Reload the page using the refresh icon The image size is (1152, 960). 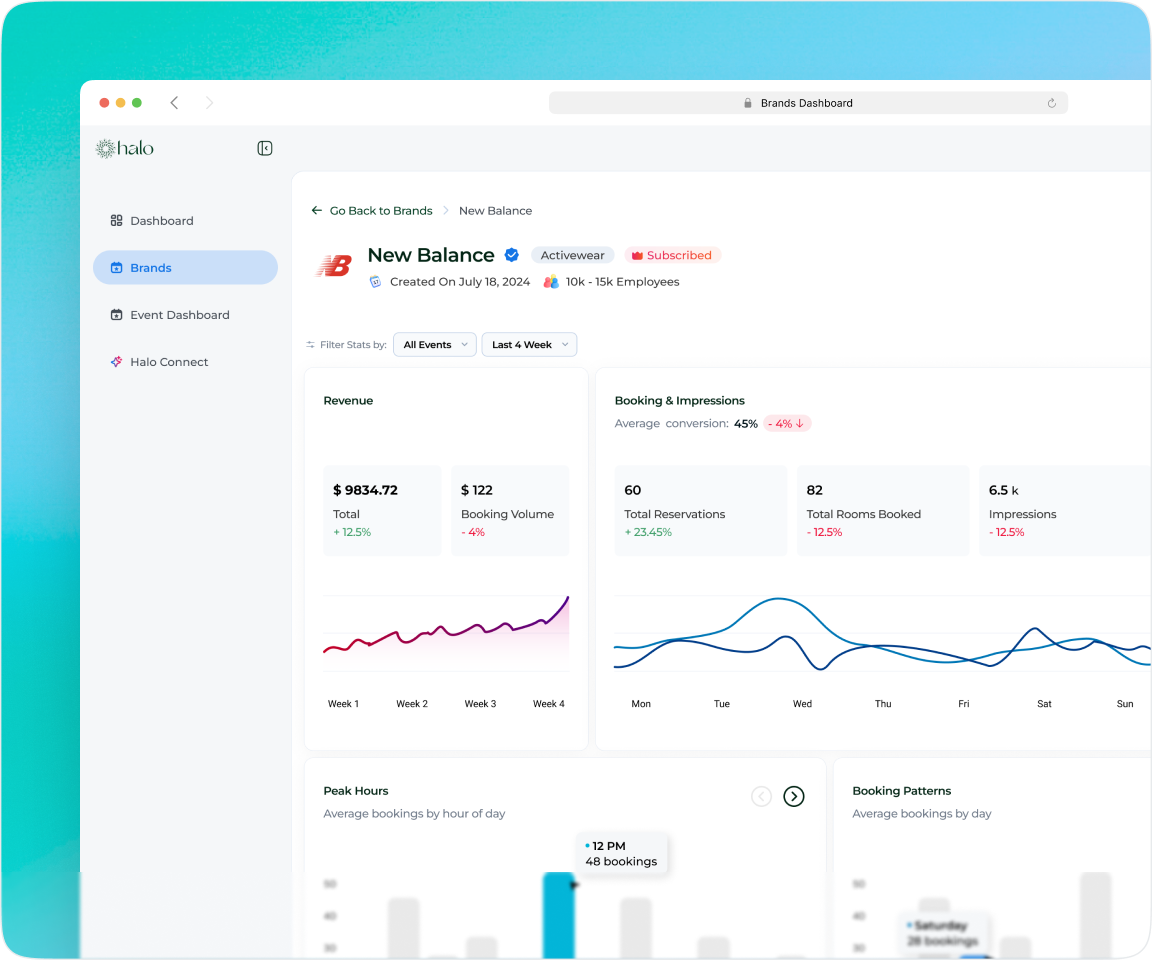tap(1051, 103)
